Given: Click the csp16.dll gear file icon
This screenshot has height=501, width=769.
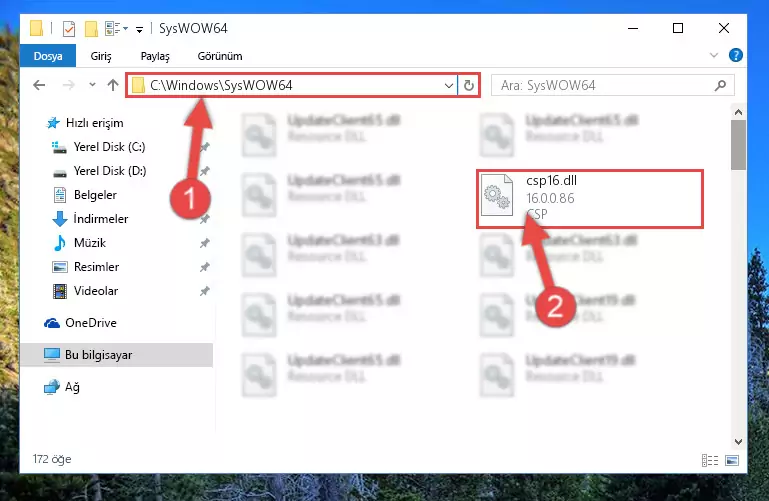Looking at the screenshot, I should pos(496,195).
